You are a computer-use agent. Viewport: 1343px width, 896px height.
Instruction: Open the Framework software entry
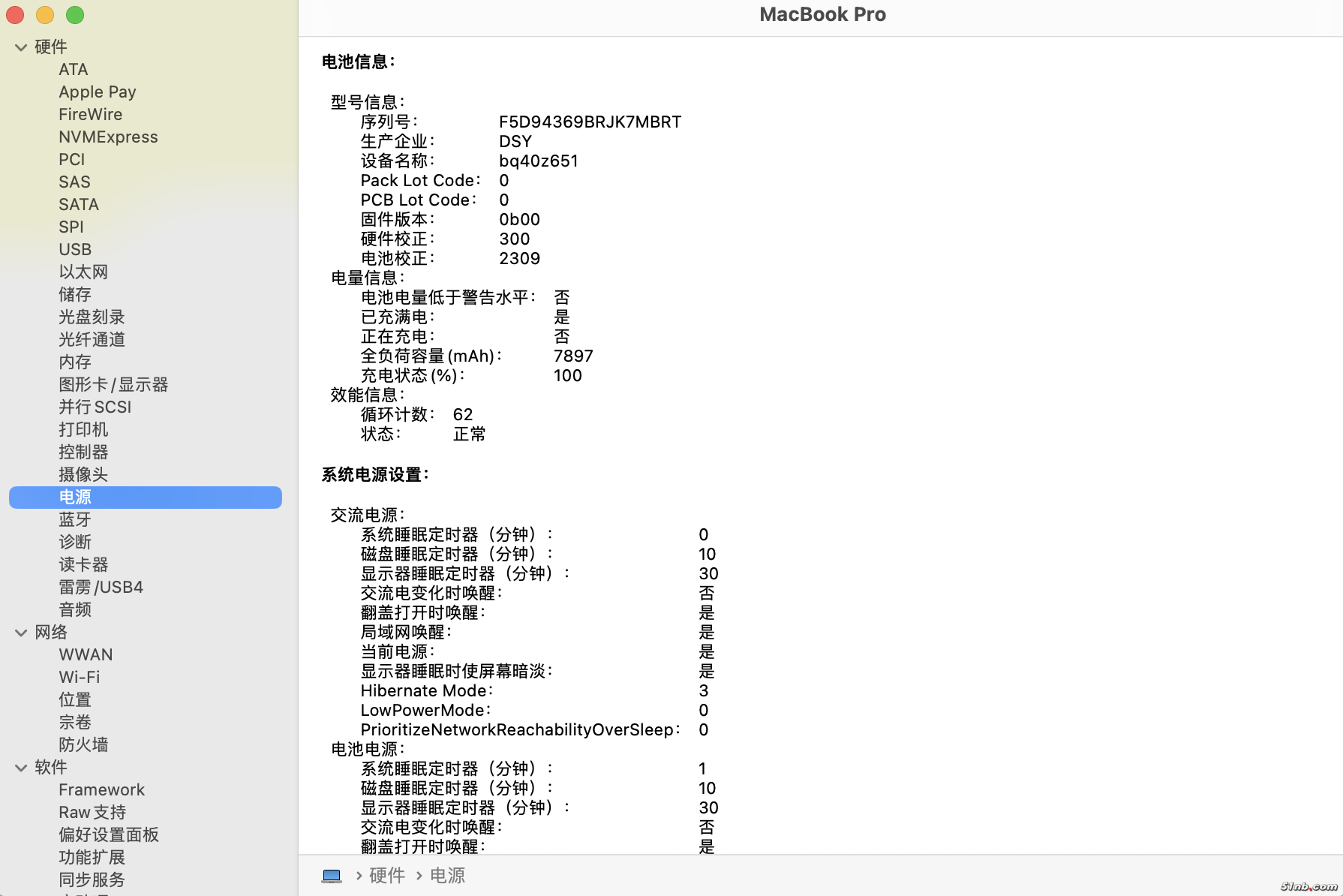click(x=101, y=789)
